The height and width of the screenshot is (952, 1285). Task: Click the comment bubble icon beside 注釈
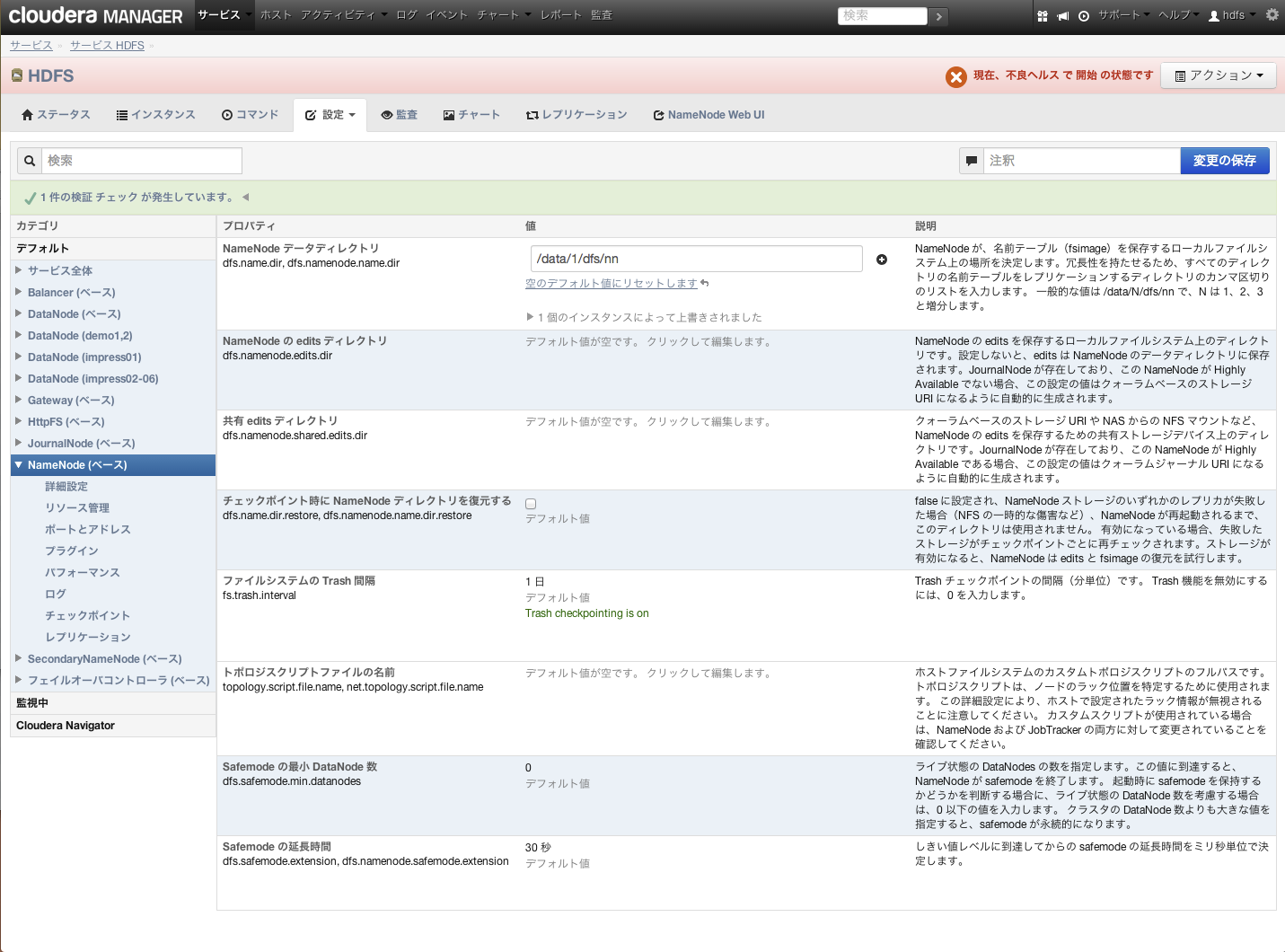click(x=972, y=161)
